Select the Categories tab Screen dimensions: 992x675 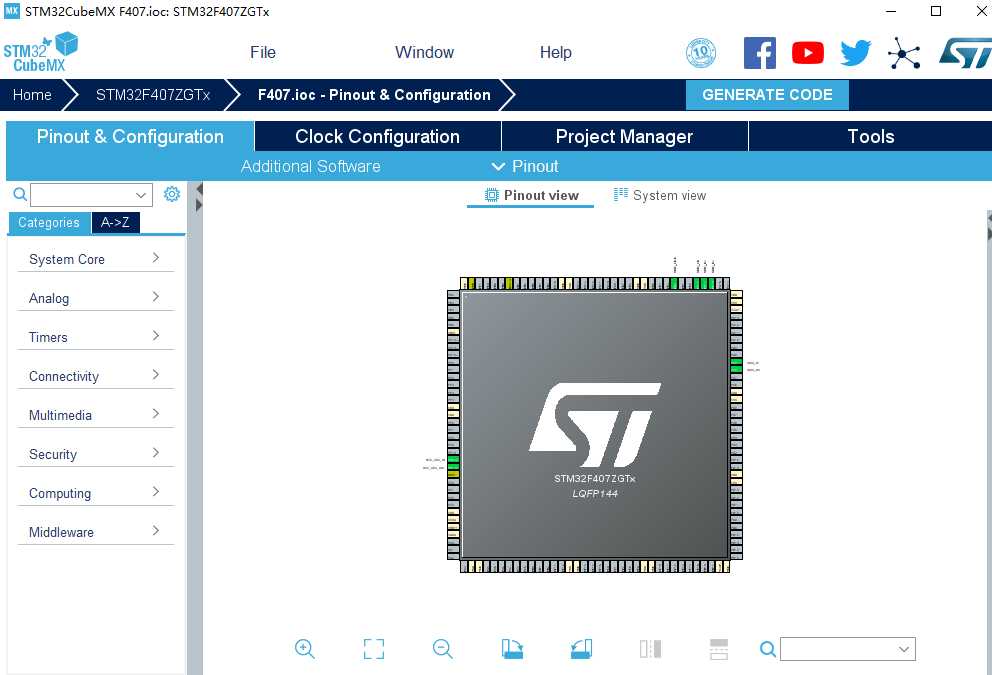[49, 223]
